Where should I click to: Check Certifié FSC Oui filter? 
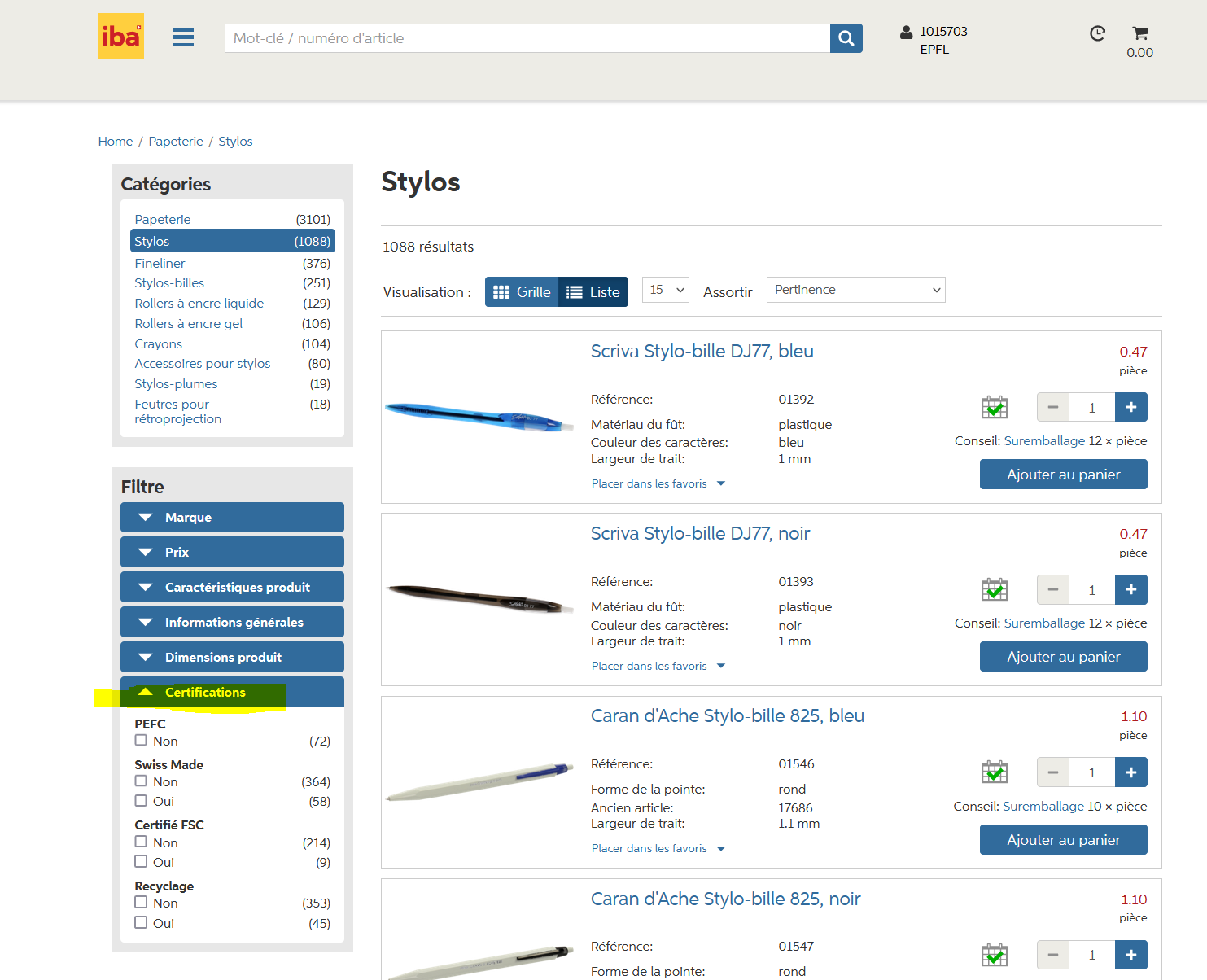[142, 862]
